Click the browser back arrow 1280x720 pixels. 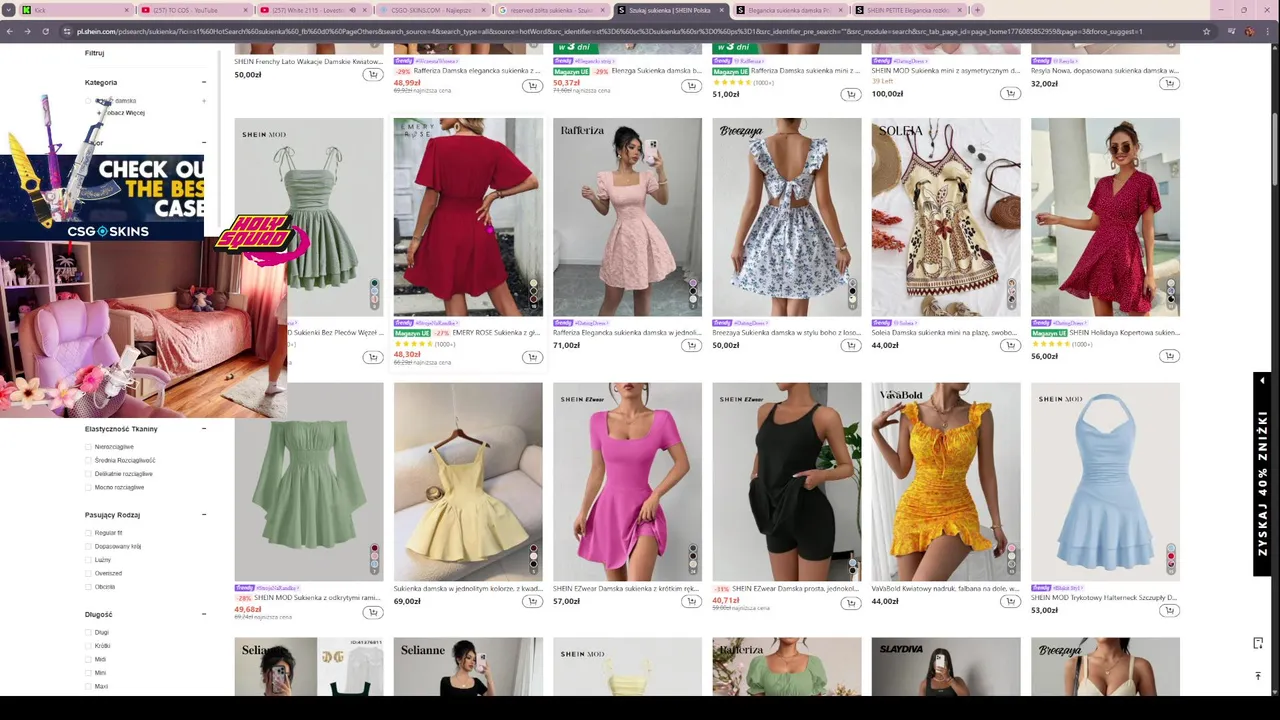click(10, 31)
